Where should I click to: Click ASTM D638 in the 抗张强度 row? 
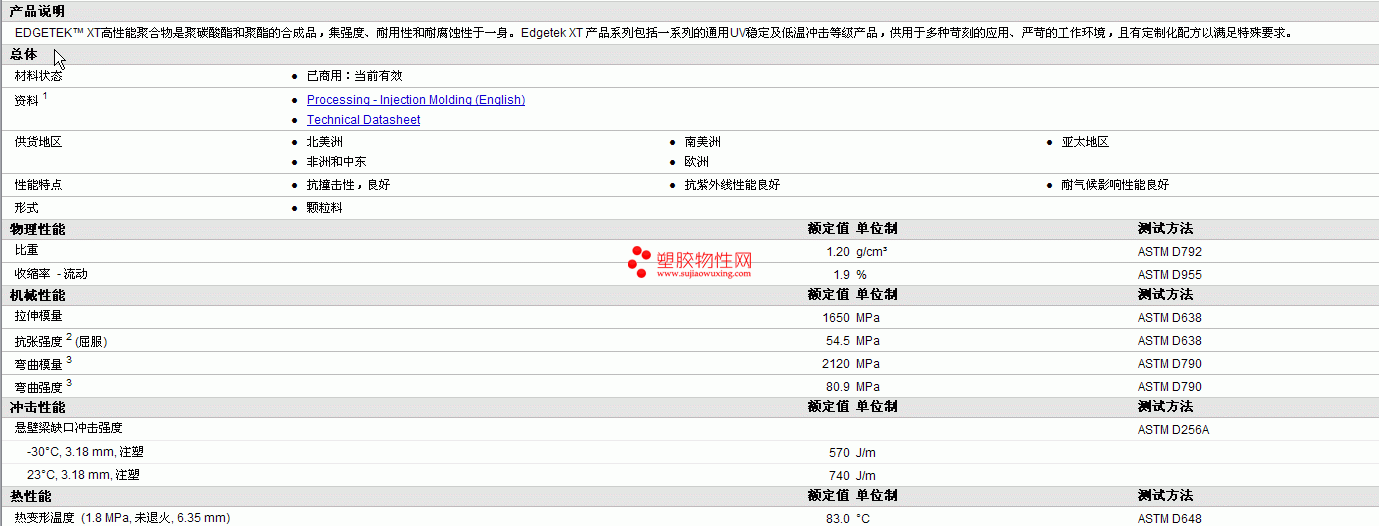[x=1170, y=341]
